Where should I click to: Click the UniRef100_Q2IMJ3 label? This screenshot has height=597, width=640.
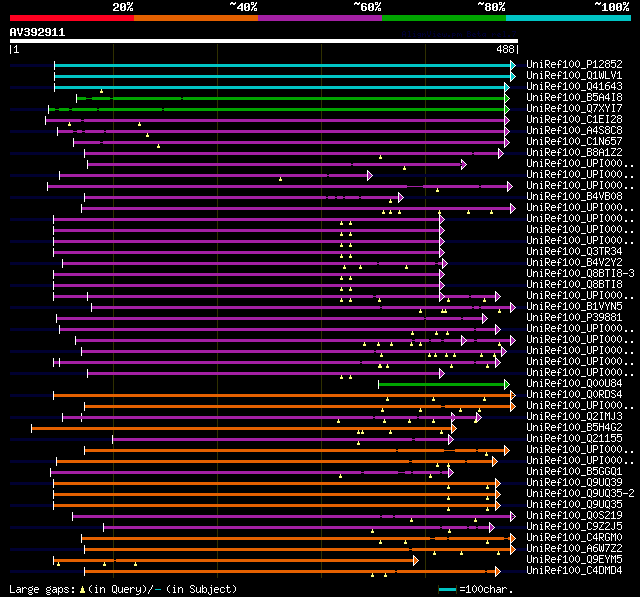pos(574,417)
